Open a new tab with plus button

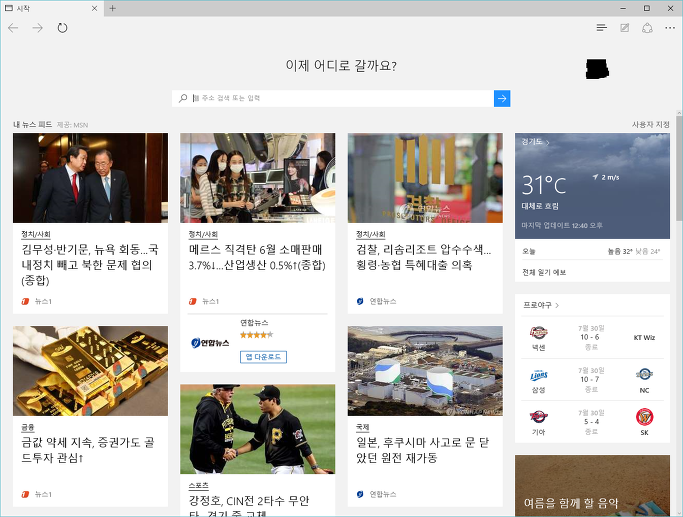[112, 8]
